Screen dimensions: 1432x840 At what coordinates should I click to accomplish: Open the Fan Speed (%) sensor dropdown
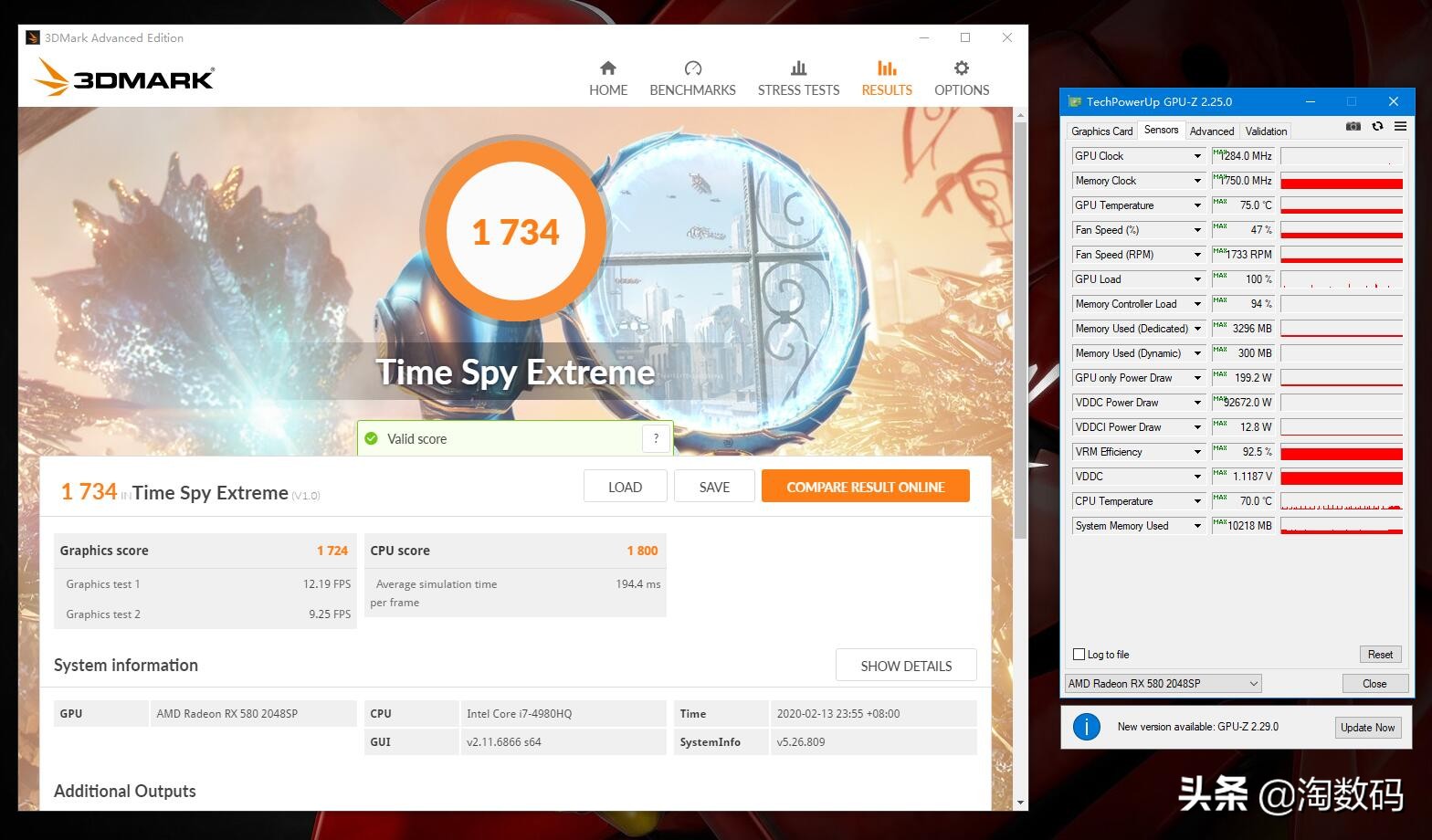click(1197, 230)
